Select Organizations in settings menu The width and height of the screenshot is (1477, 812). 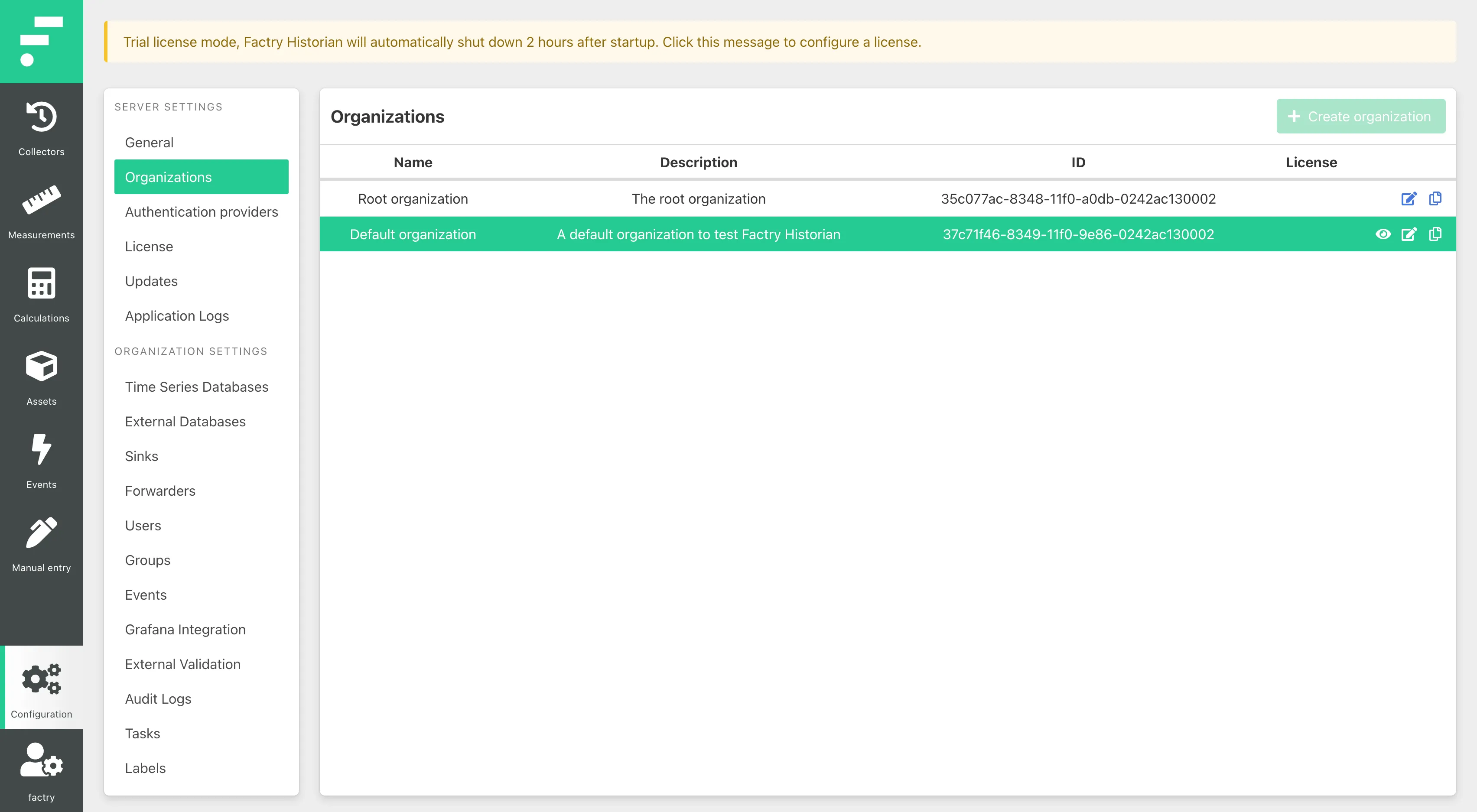point(201,177)
